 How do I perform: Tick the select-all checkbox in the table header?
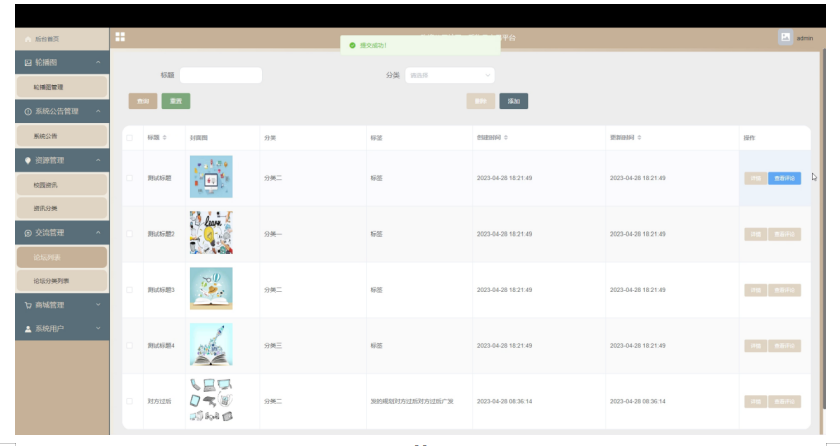coord(129,138)
